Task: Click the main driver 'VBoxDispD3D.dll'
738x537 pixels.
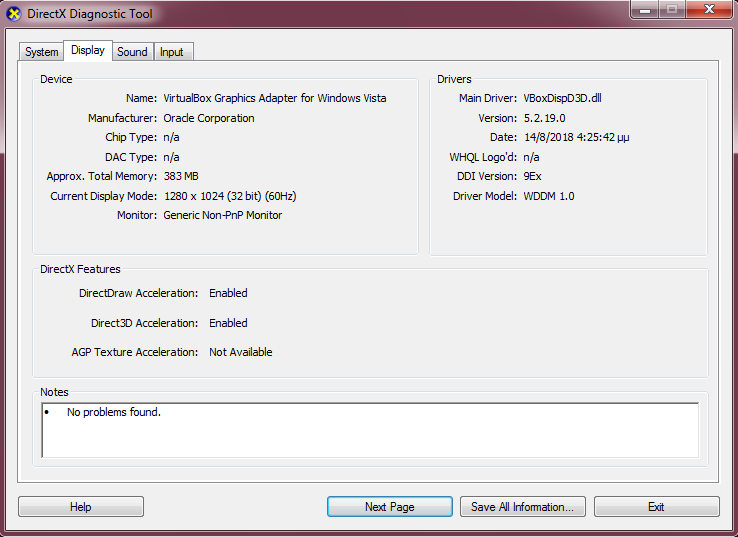Action: (562, 98)
